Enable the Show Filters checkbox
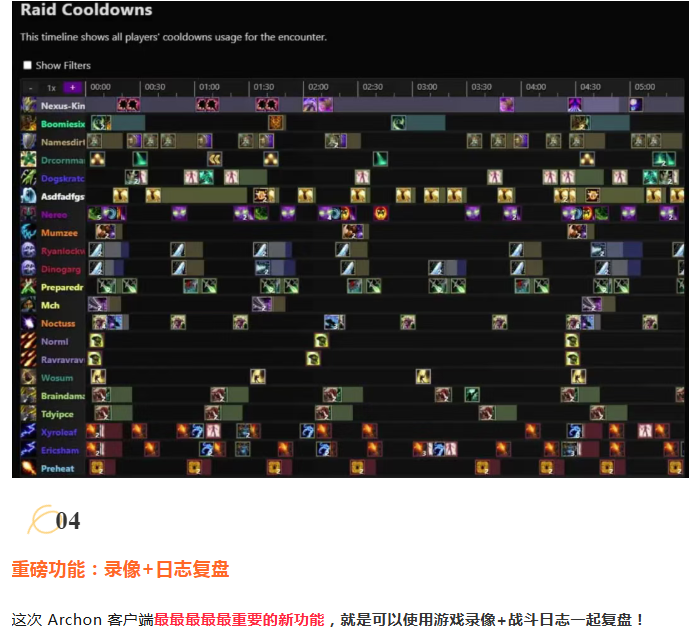 tap(27, 66)
